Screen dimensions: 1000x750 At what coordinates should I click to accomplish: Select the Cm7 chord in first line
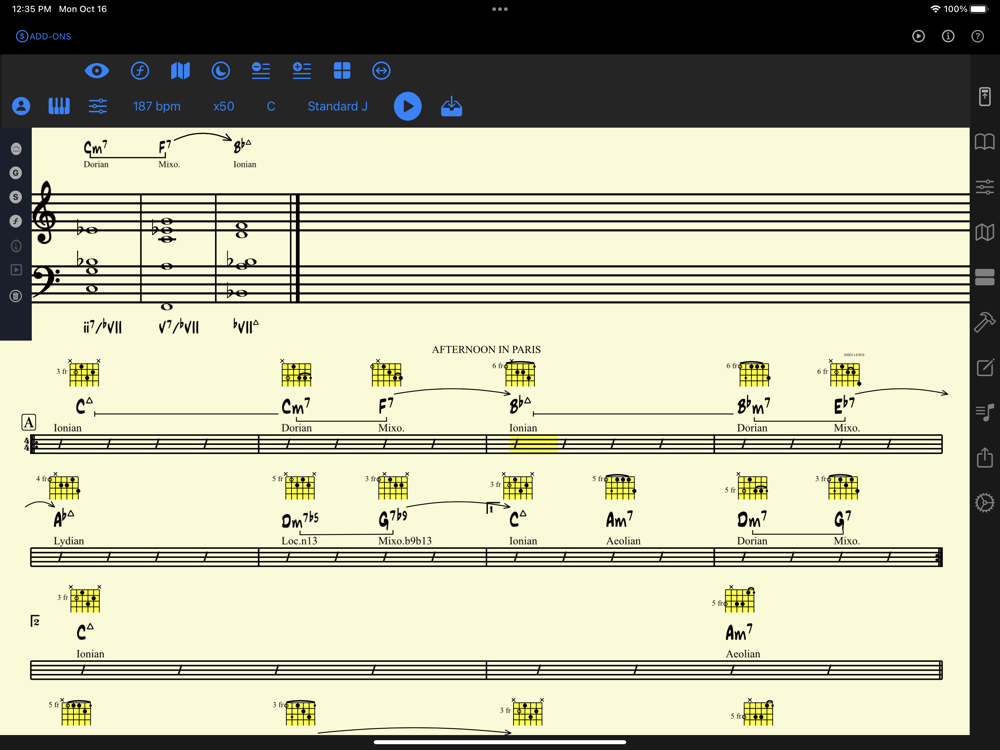[x=296, y=406]
